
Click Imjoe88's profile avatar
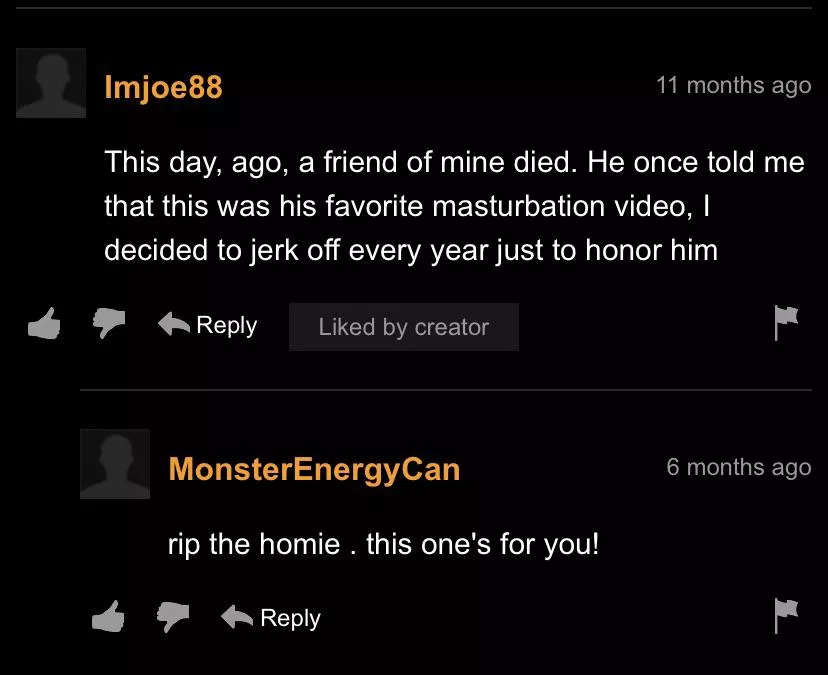(x=51, y=83)
